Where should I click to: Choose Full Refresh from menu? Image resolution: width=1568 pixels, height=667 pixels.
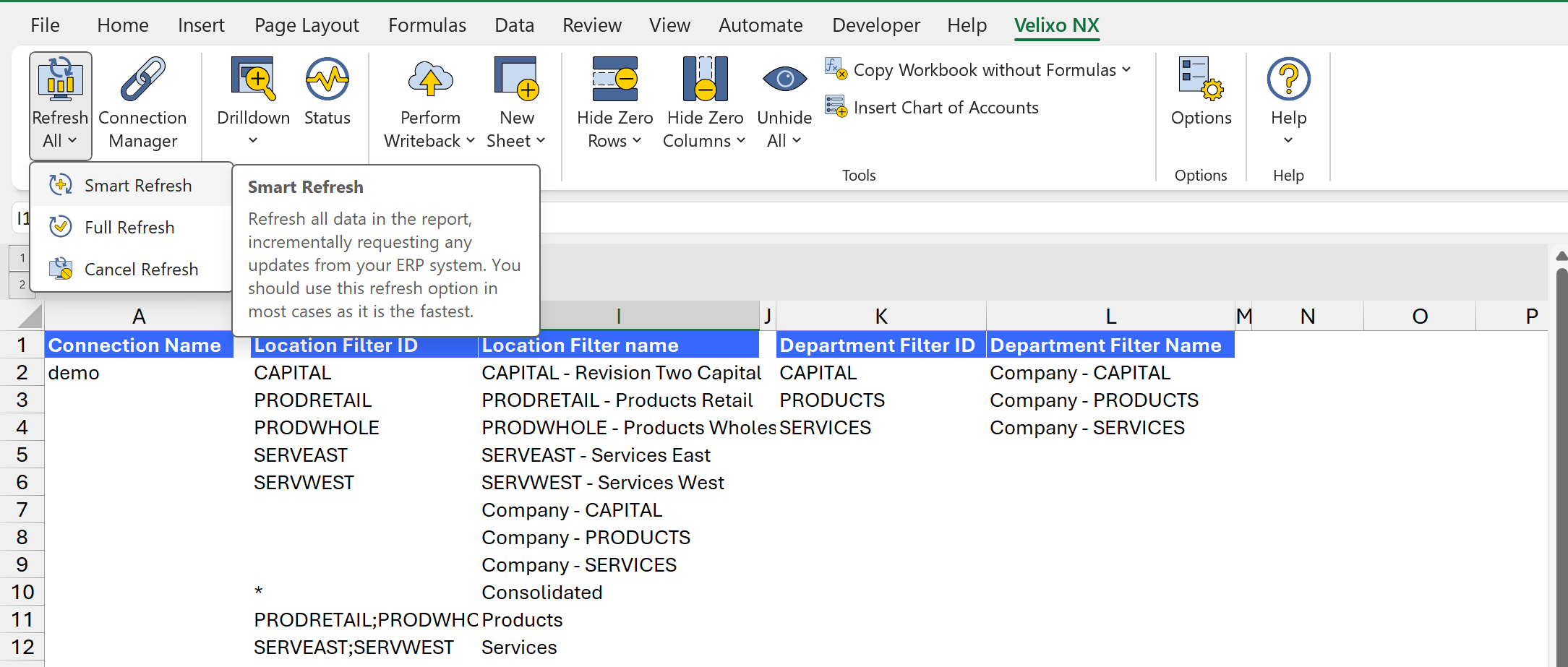[131, 227]
